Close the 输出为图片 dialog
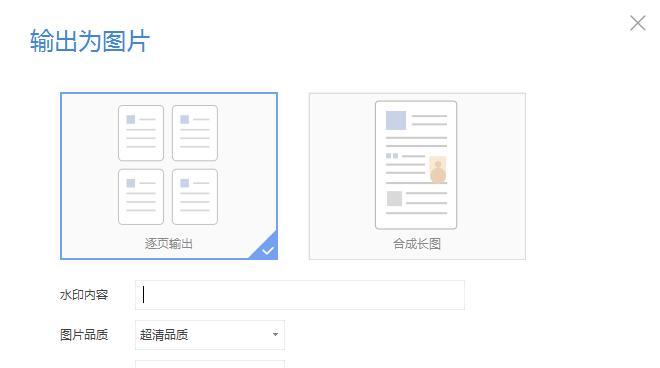 (638, 23)
